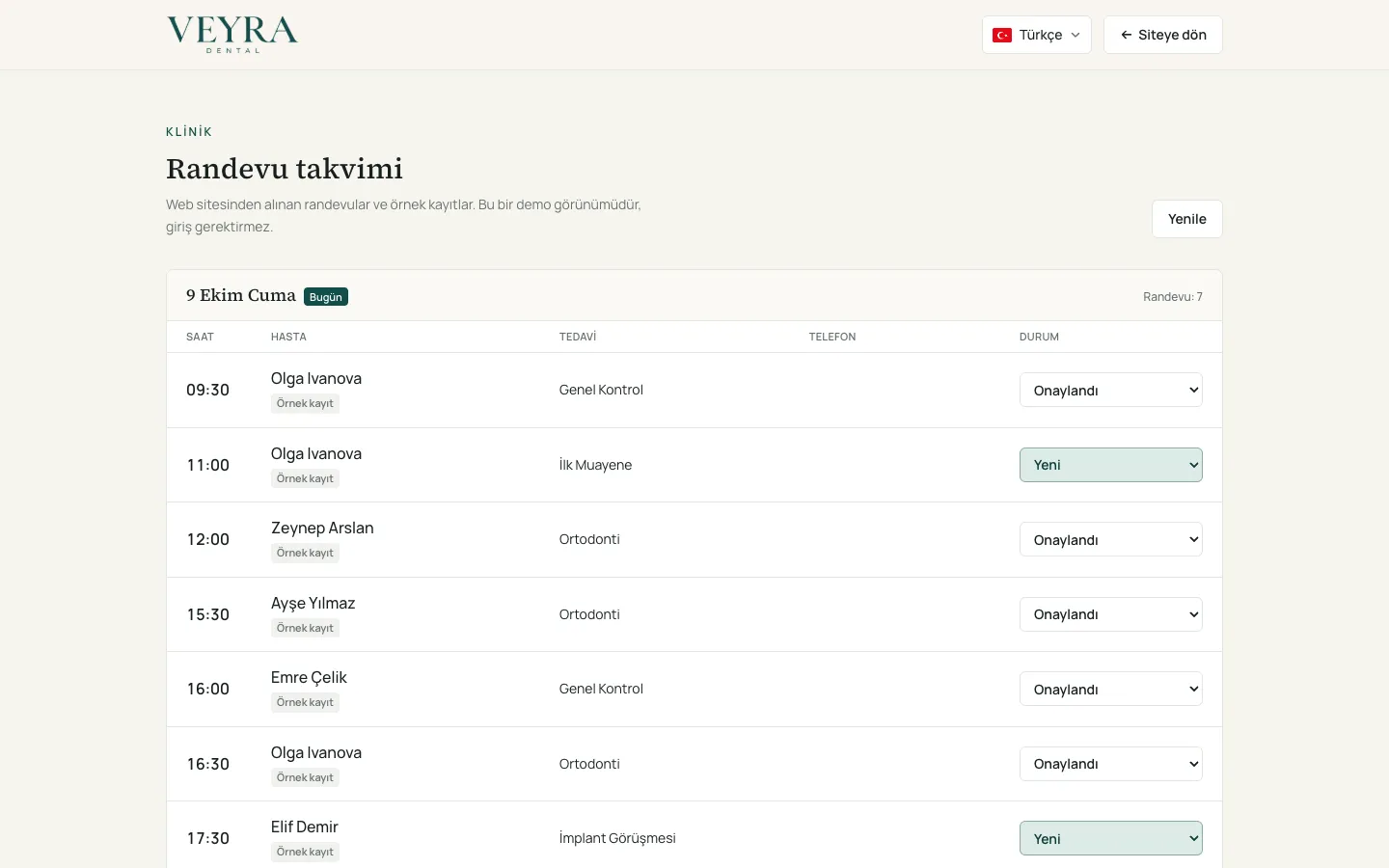Image resolution: width=1389 pixels, height=868 pixels.
Task: Select the 9 Ekim Cuma date heading
Action: [x=241, y=295]
